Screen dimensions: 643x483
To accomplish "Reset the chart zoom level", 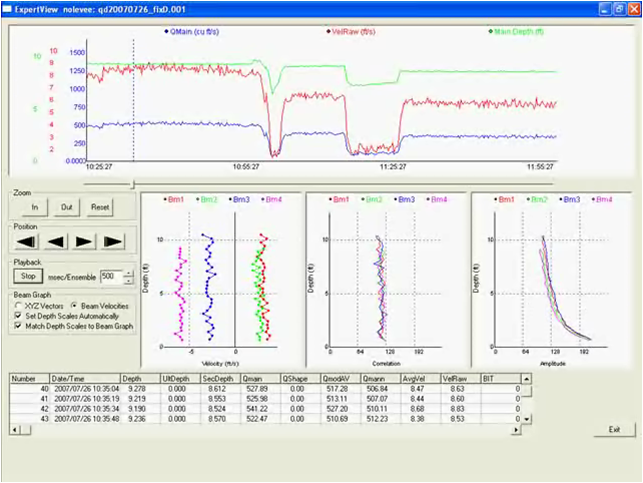I will (x=99, y=207).
